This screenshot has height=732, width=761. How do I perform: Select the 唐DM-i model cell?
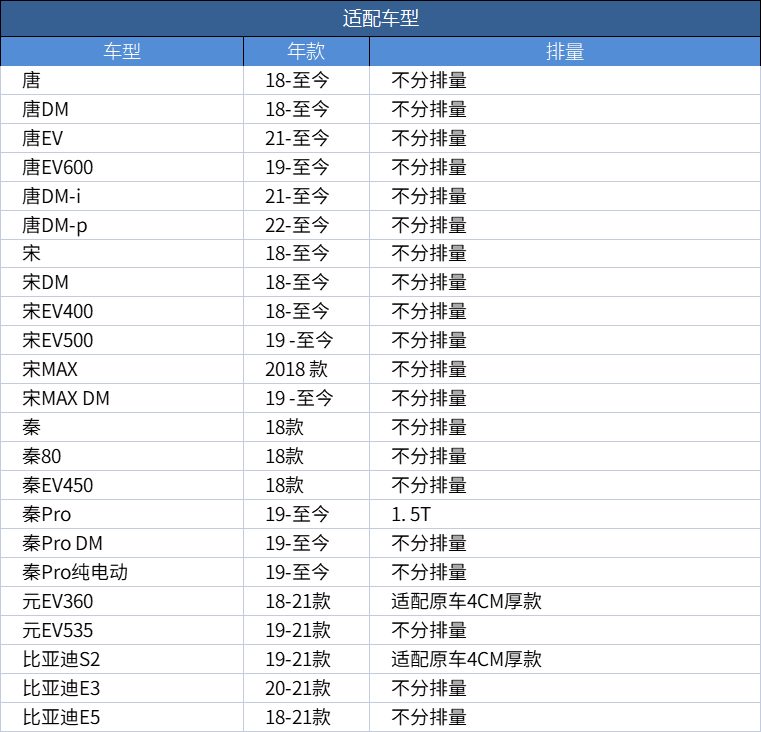(x=122, y=196)
